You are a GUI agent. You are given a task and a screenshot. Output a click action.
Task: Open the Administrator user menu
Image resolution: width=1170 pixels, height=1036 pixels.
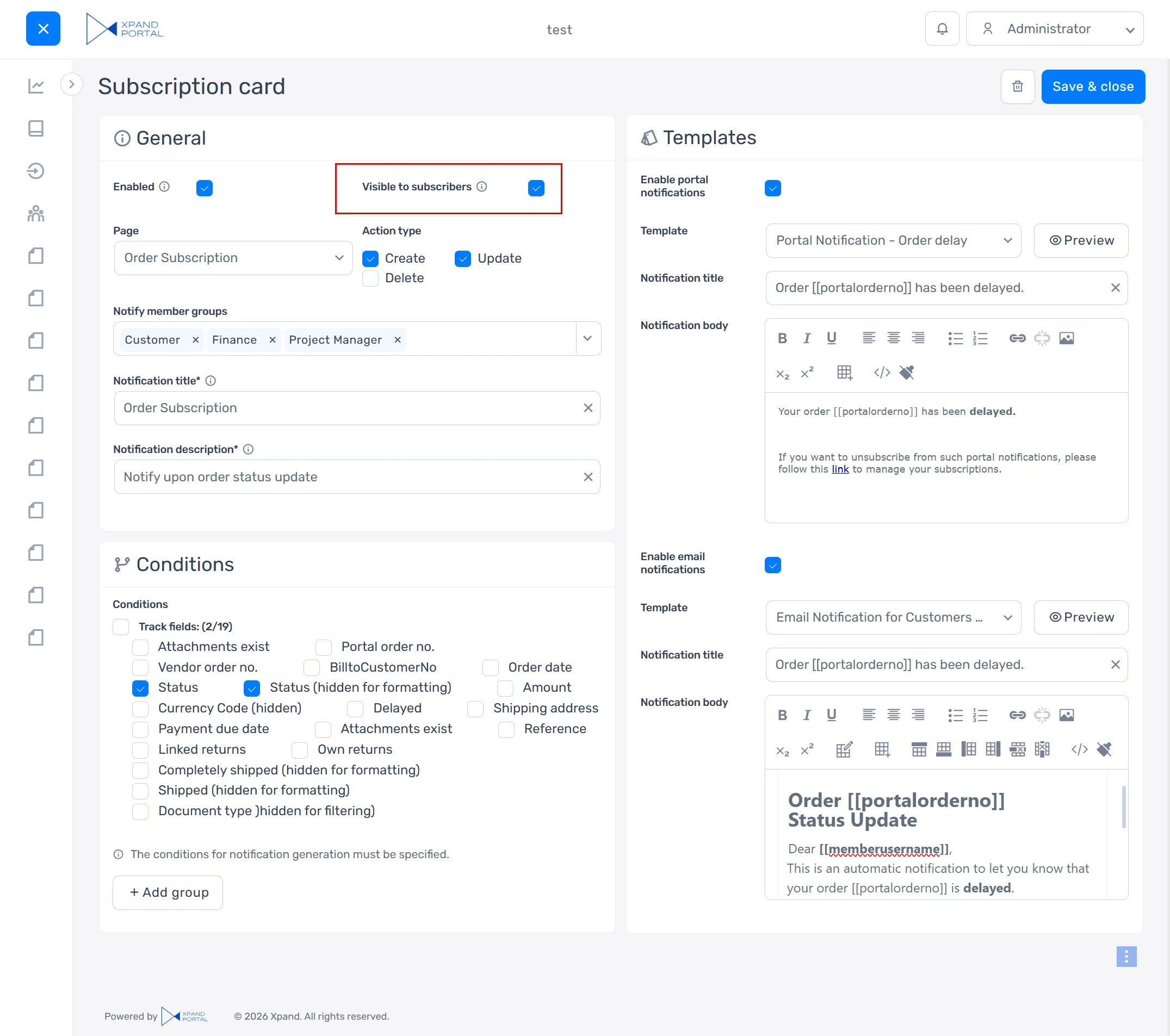[1054, 29]
